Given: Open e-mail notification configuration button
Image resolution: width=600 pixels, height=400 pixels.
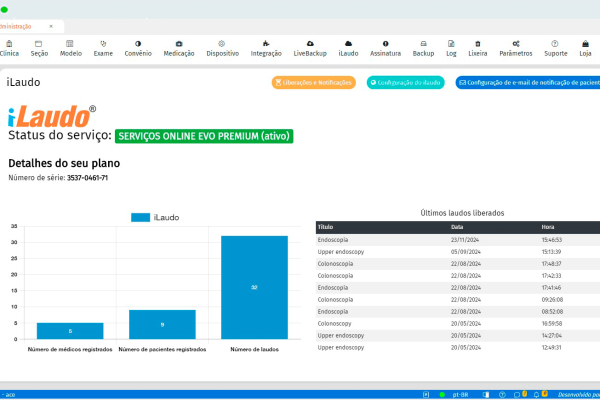Looking at the screenshot, I should click(528, 82).
